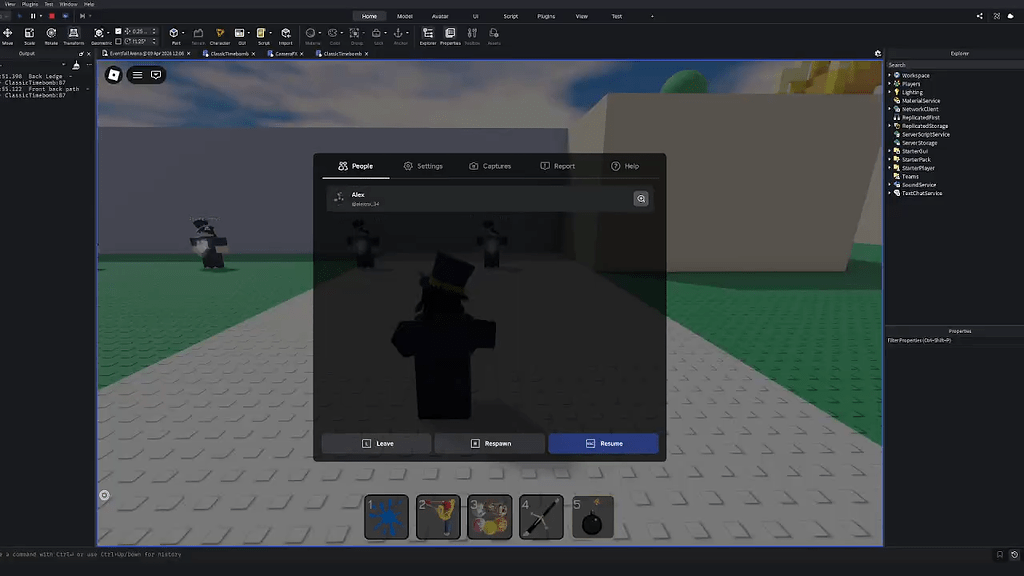Switch to the Avatar ribbon tab
The height and width of the screenshot is (576, 1024).
[440, 16]
